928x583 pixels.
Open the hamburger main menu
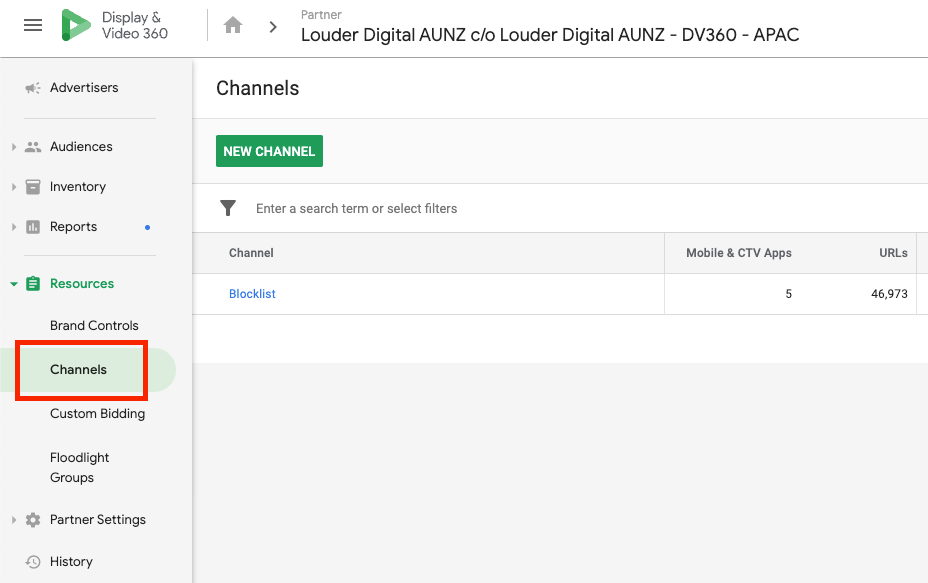pos(33,25)
